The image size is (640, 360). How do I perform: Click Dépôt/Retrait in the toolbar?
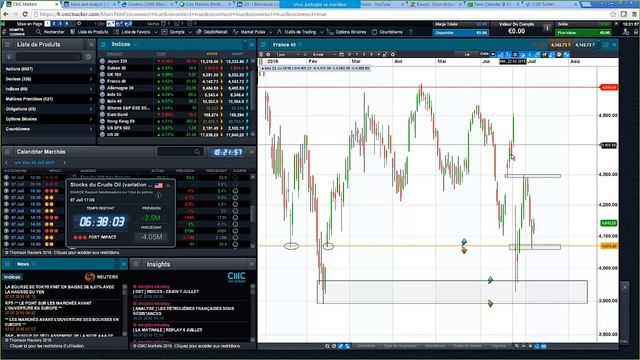pos(212,32)
